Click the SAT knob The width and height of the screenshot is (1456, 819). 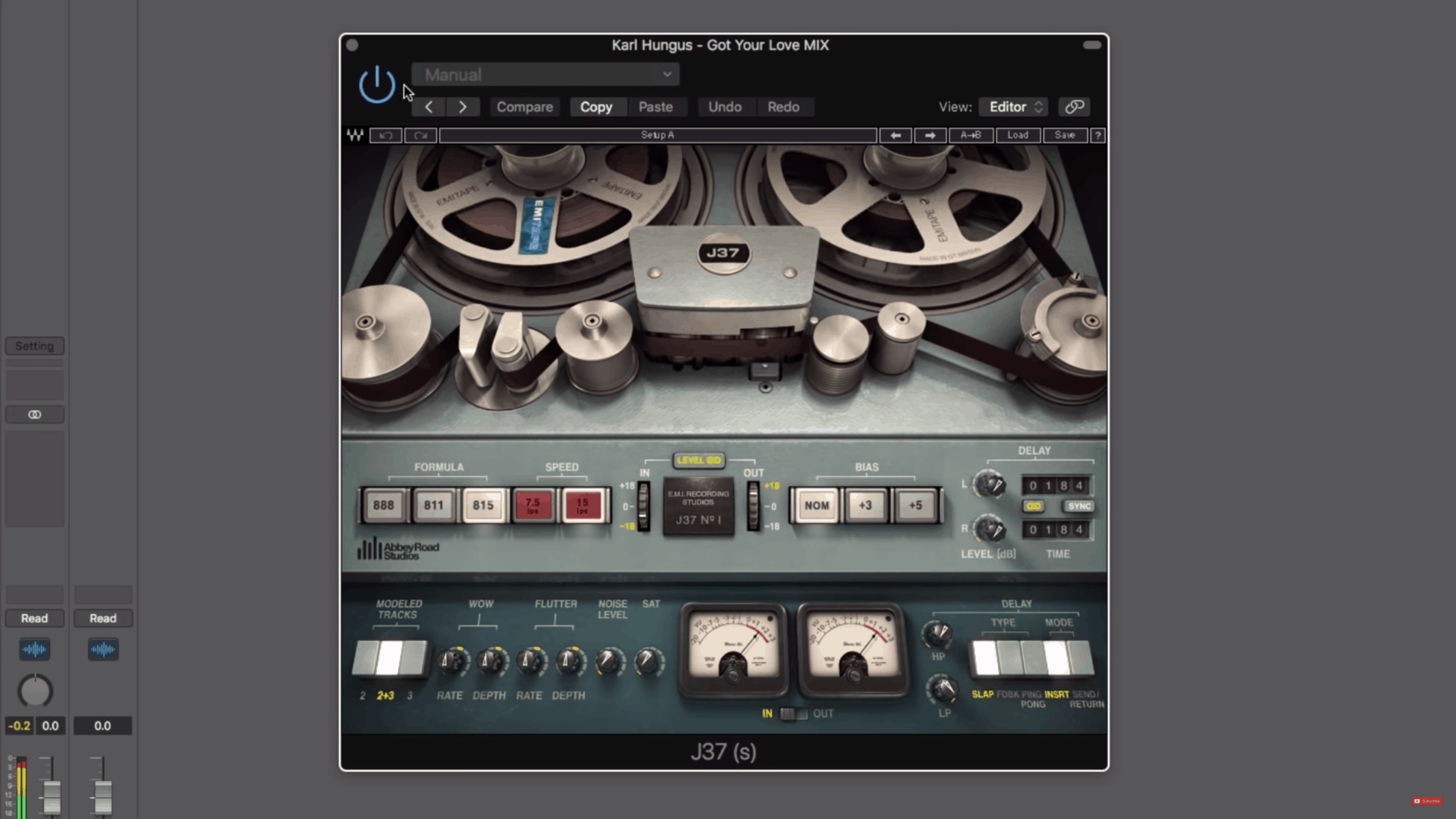point(648,661)
